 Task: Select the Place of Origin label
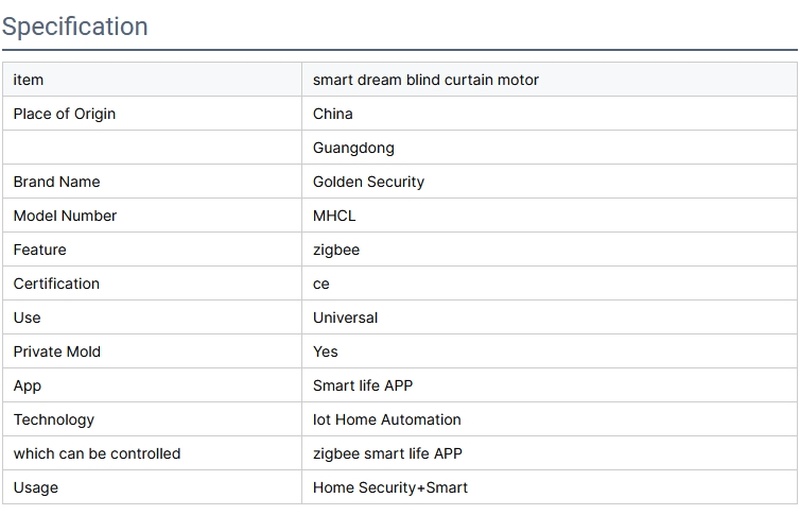(x=64, y=114)
